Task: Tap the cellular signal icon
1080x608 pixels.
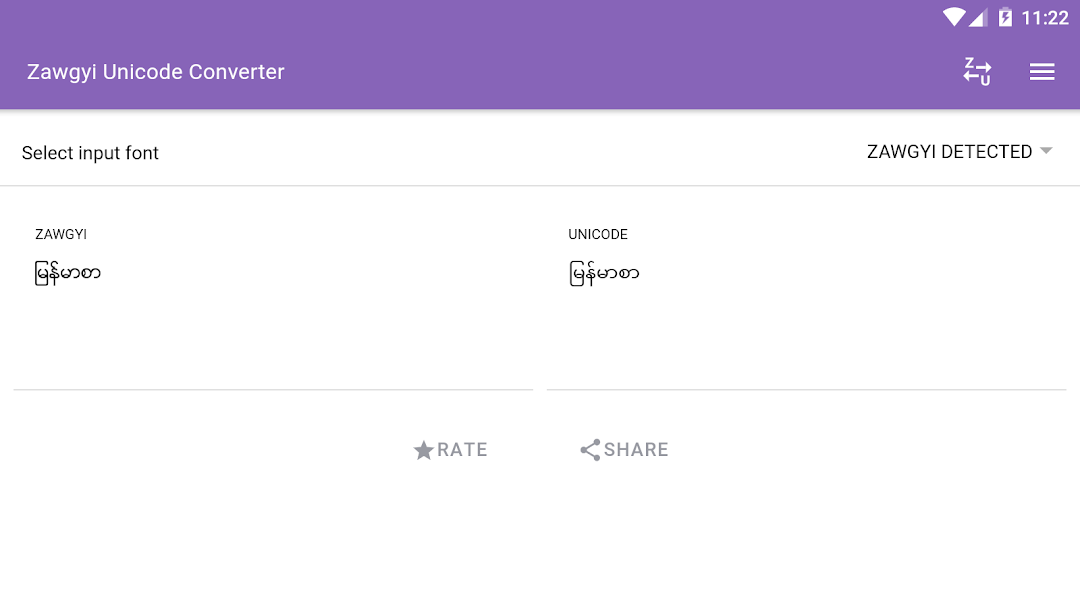Action: click(978, 17)
